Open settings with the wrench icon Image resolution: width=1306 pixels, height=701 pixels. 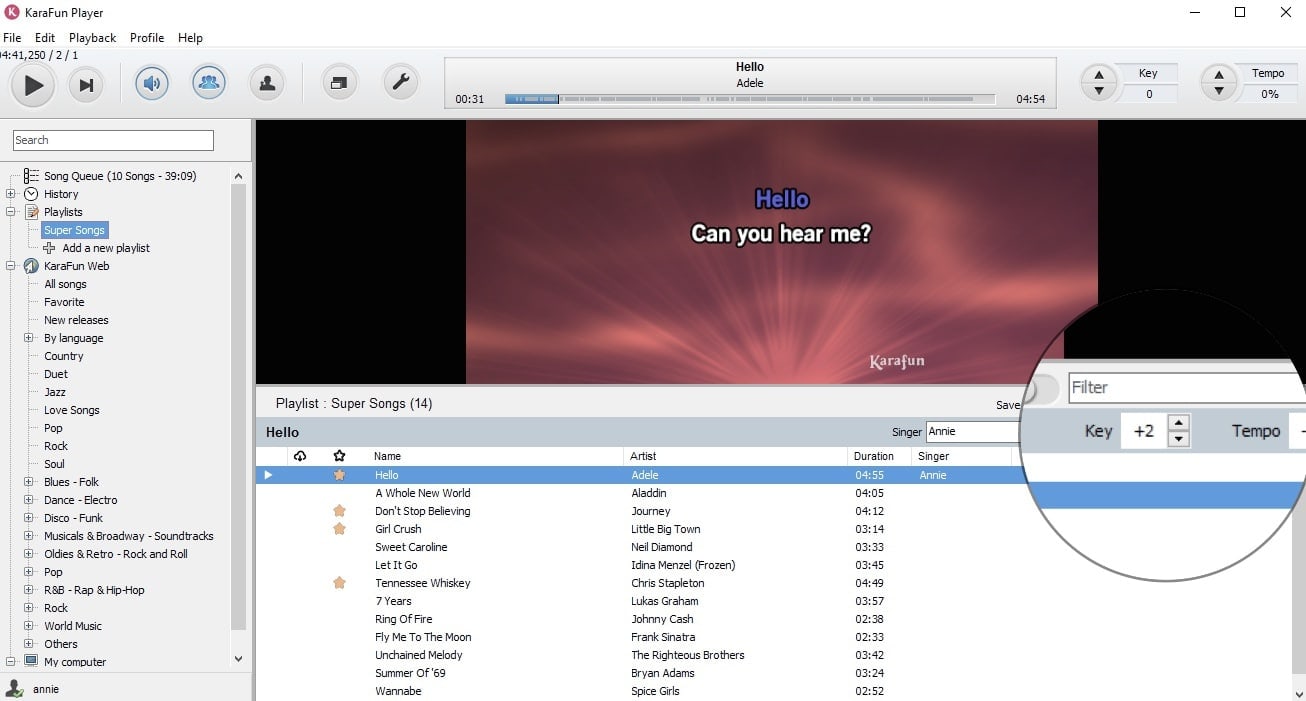tap(400, 83)
